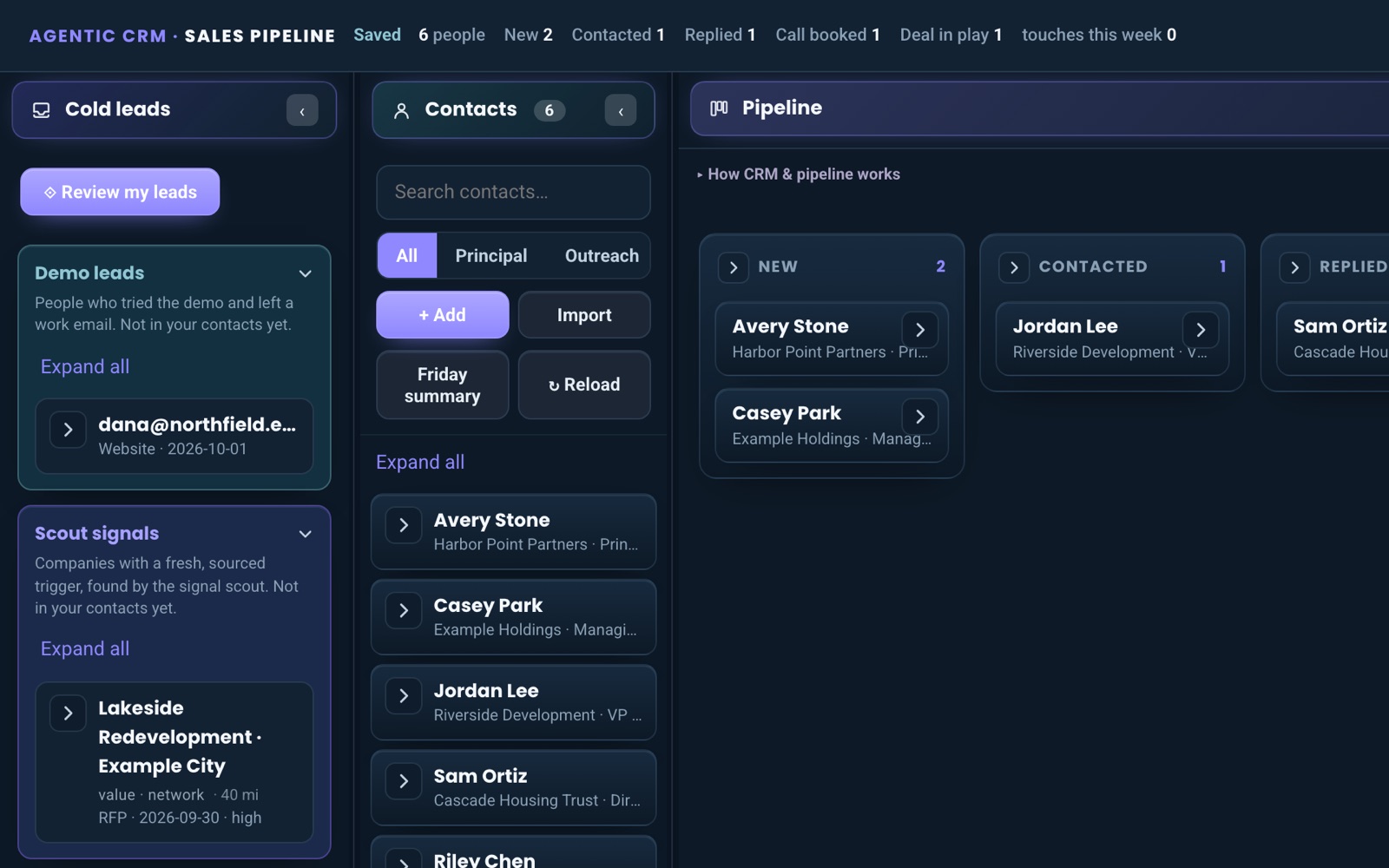The width and height of the screenshot is (1389, 868).
Task: Click the Cold leads inbox icon
Action: pos(41,110)
